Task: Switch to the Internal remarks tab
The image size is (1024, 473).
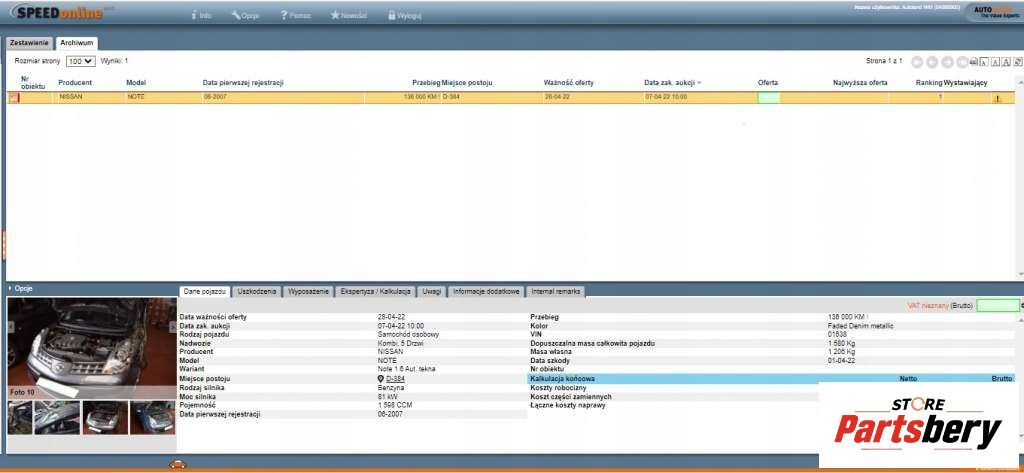Action: [556, 291]
